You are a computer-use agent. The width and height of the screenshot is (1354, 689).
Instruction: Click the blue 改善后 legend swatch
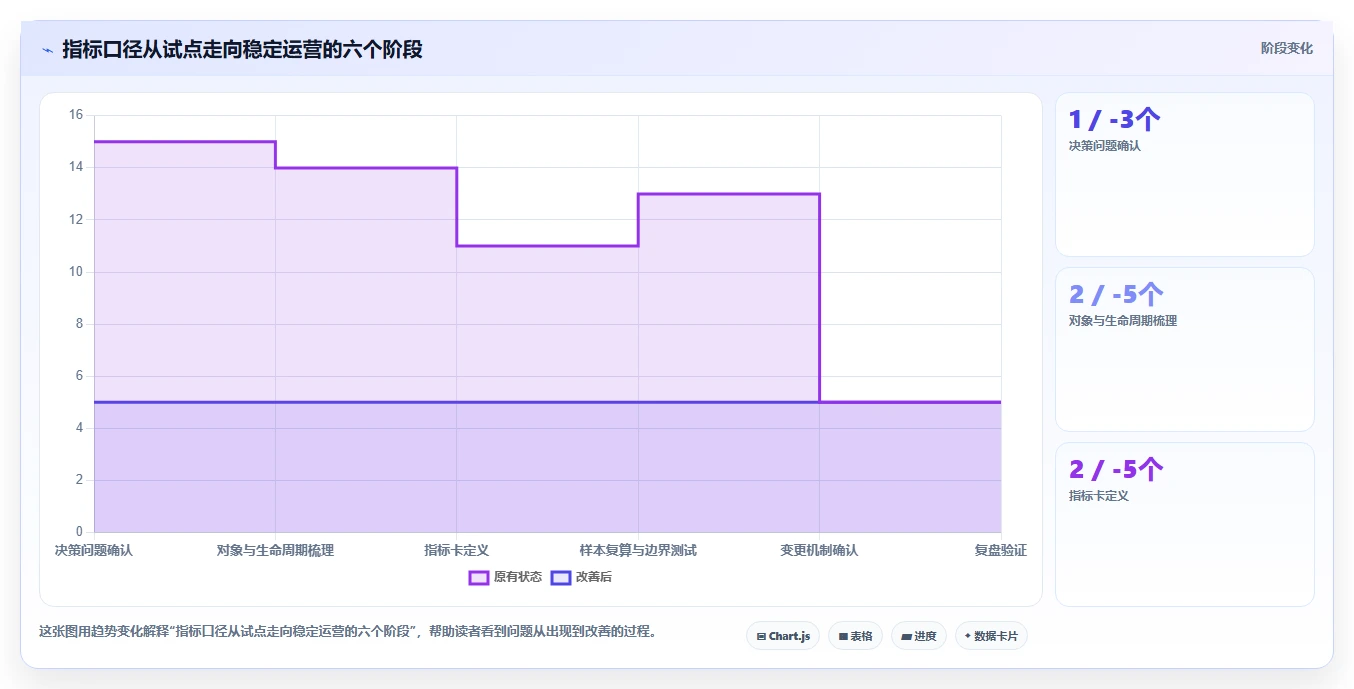click(x=561, y=577)
